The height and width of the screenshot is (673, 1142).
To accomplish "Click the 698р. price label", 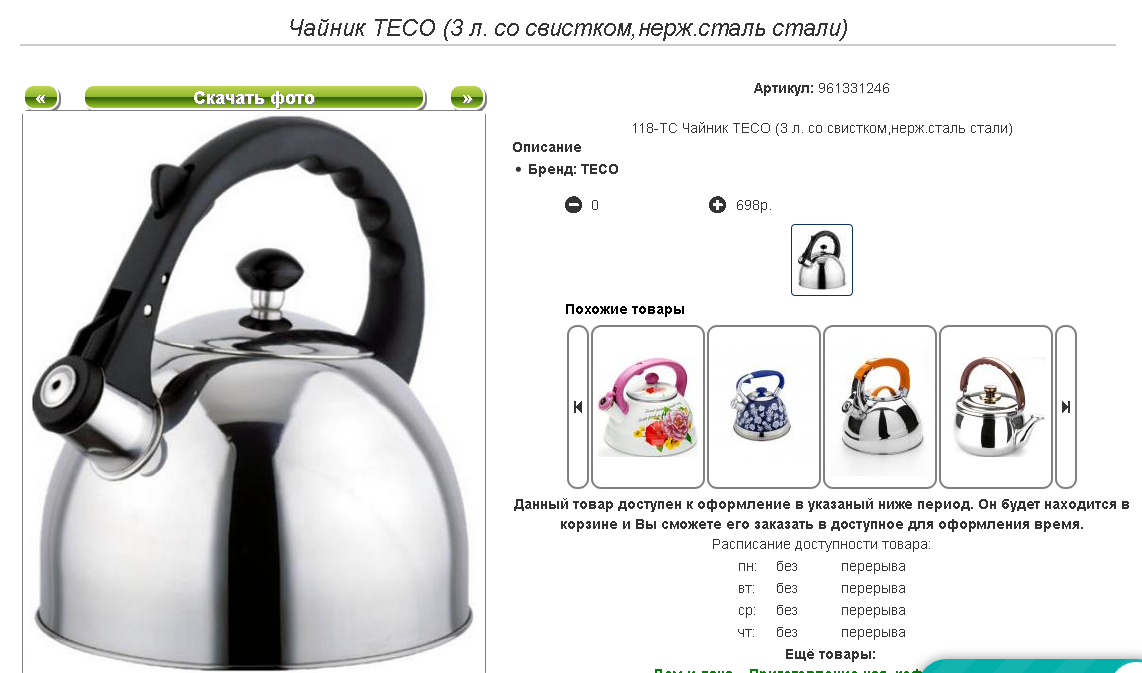I will pyautogui.click(x=753, y=205).
